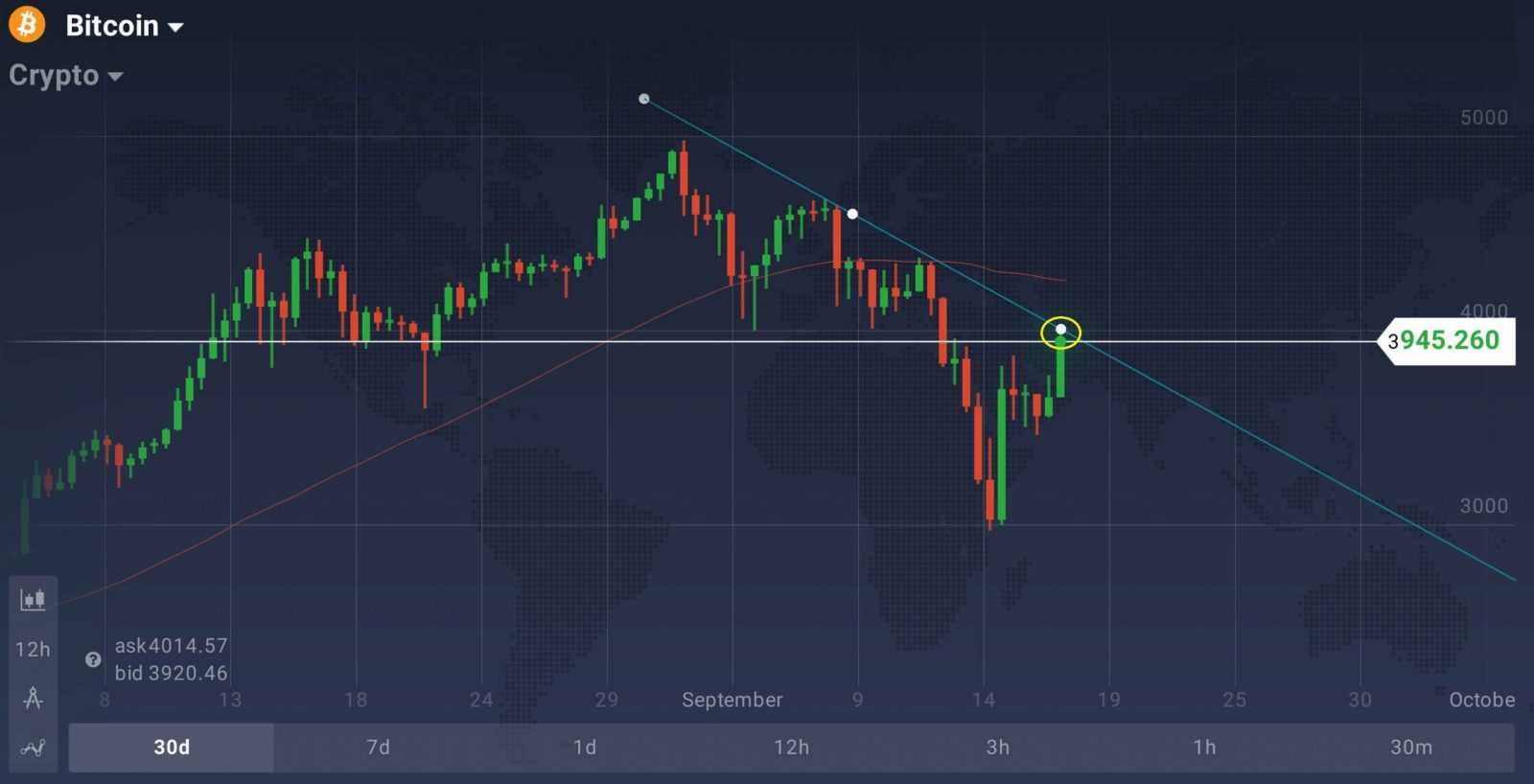Select the 30d time range tab

click(x=172, y=748)
